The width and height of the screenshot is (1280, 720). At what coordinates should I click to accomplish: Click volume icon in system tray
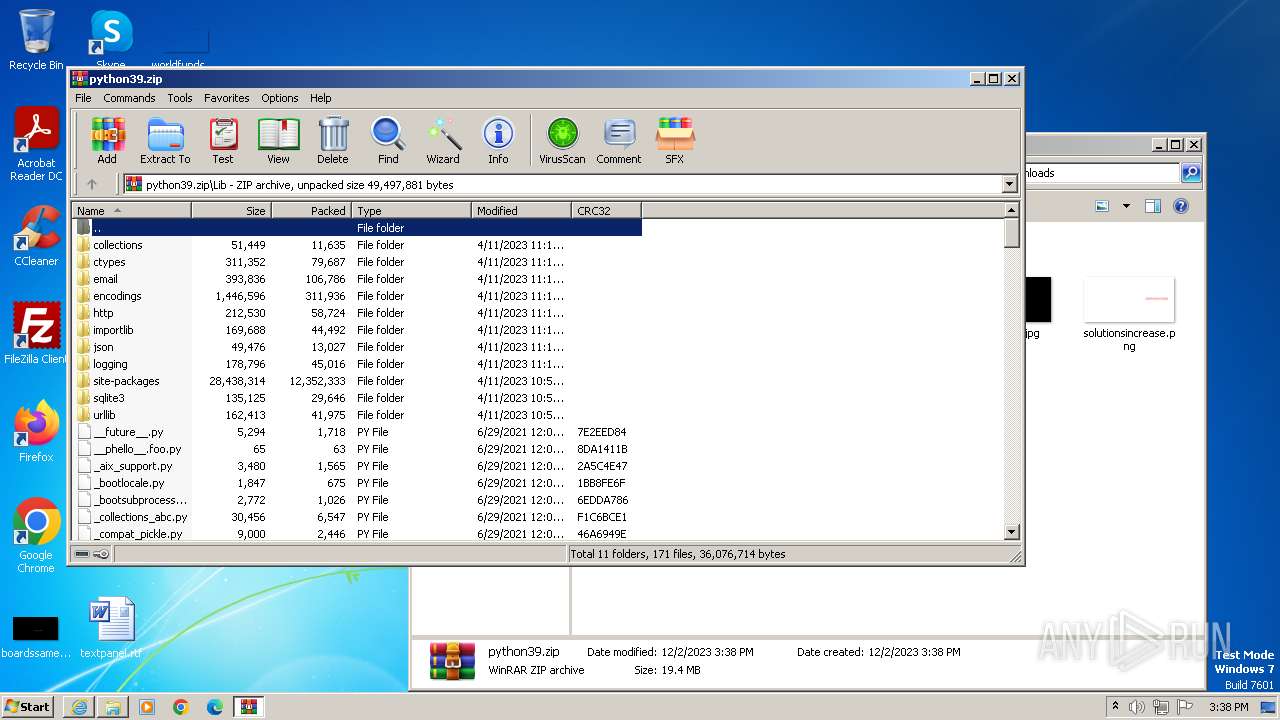pyautogui.click(x=1137, y=707)
